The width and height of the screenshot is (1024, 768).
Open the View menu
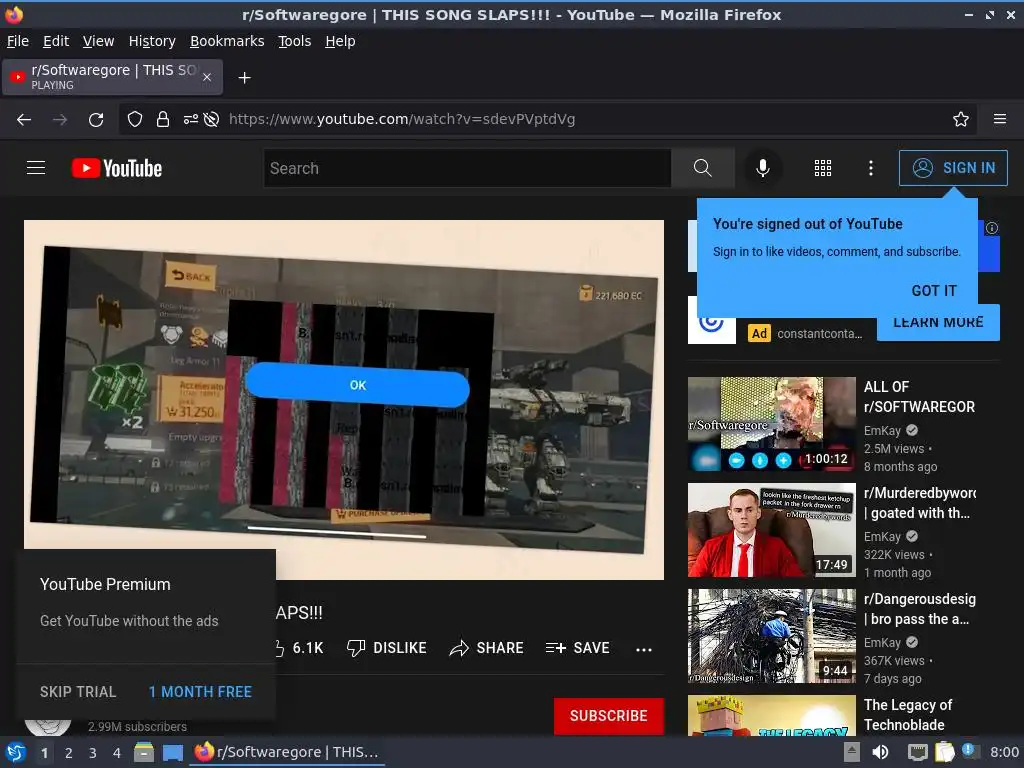pyautogui.click(x=99, y=41)
